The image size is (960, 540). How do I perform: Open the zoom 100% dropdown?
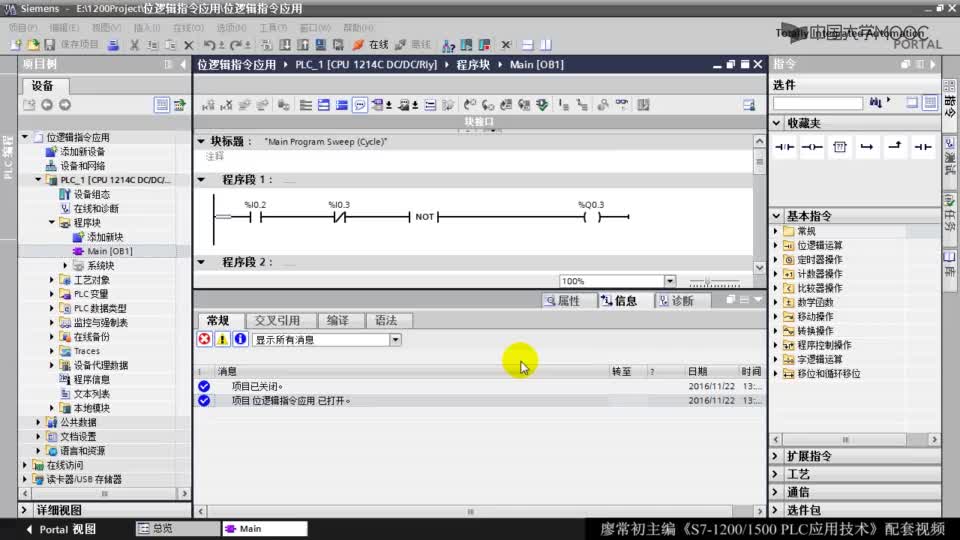(x=670, y=281)
